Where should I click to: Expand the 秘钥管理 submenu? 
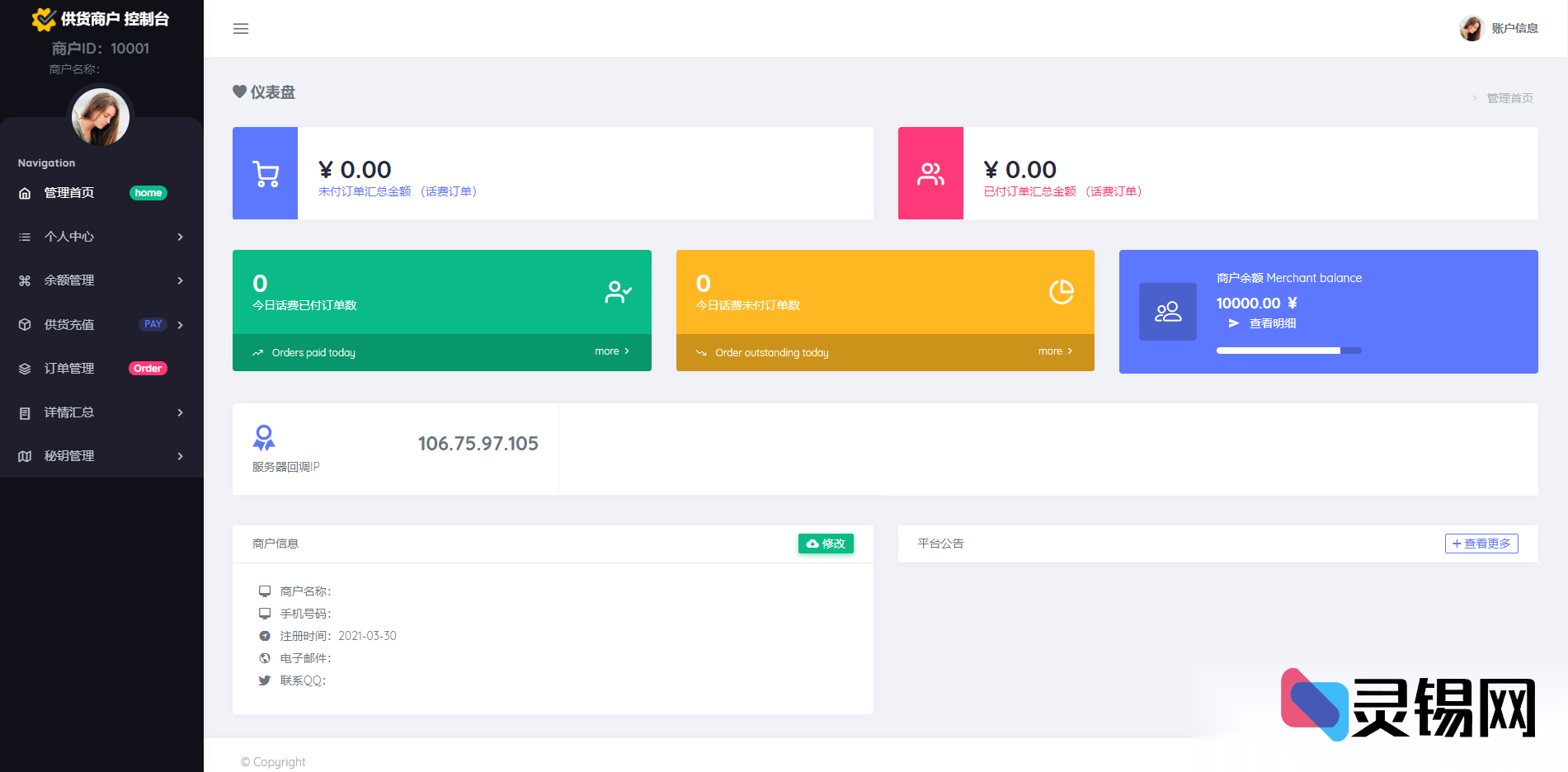[101, 456]
